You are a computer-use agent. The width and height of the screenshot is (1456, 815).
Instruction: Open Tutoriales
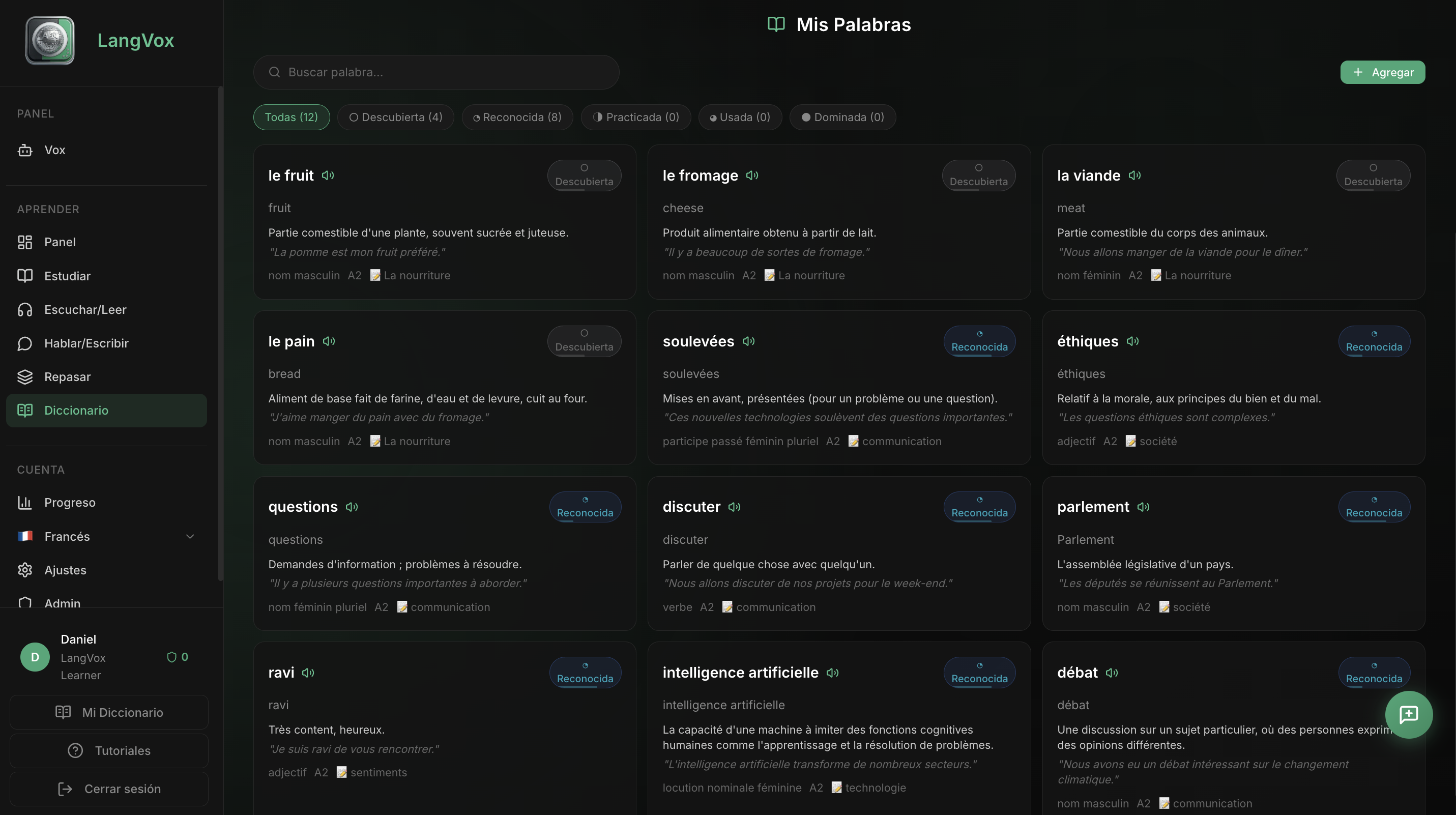click(x=109, y=750)
